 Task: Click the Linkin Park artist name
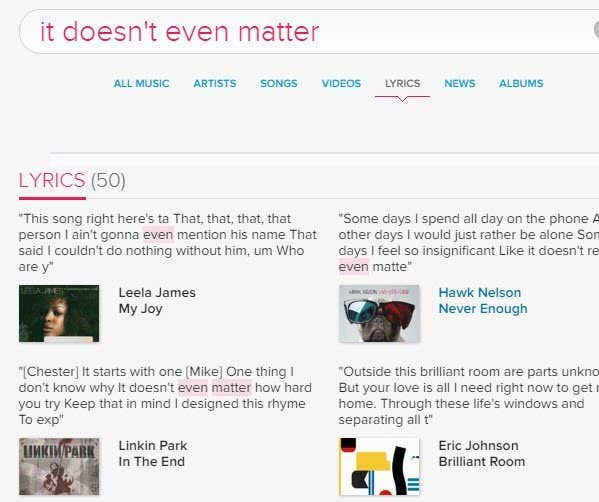click(153, 445)
